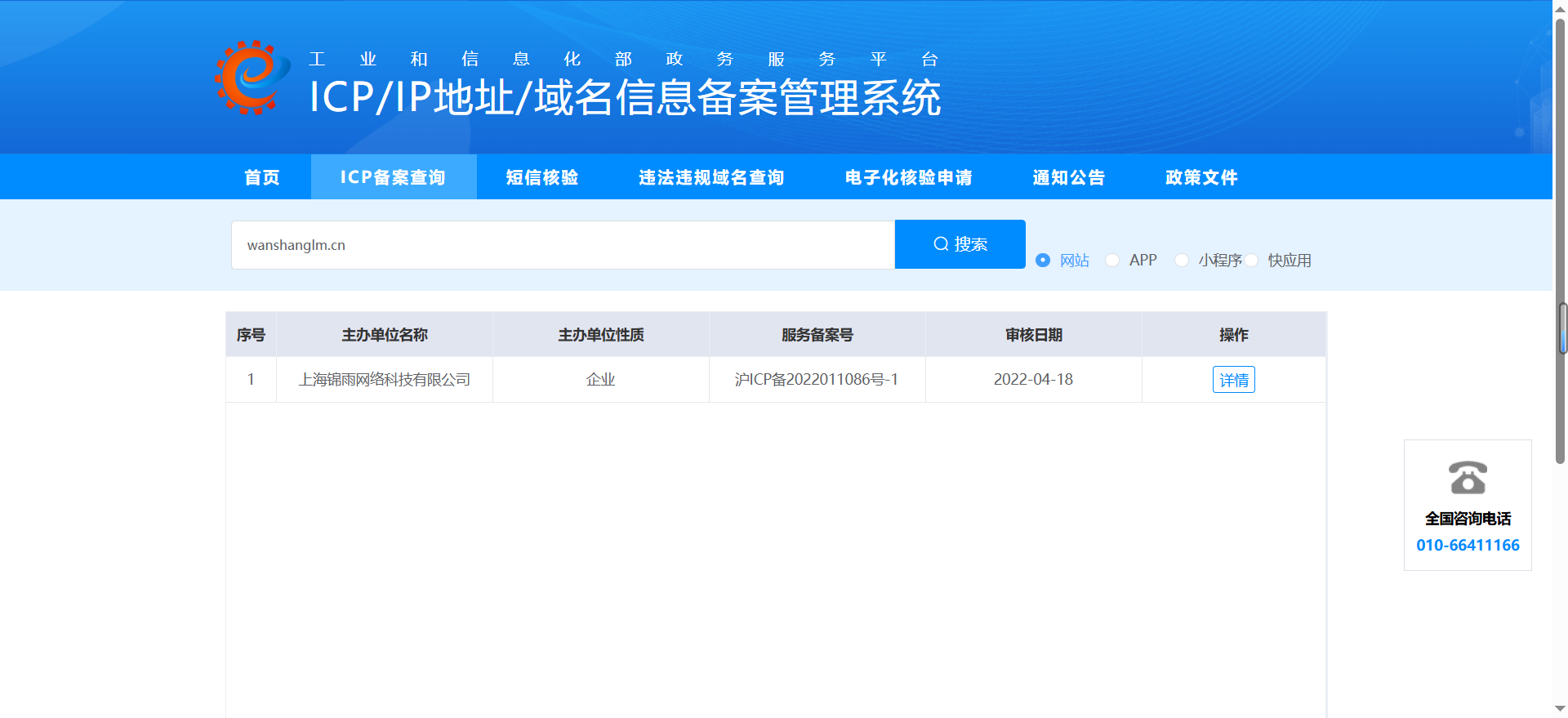Click the 工业和信息化部政务服务平台 subtitle

(624, 59)
